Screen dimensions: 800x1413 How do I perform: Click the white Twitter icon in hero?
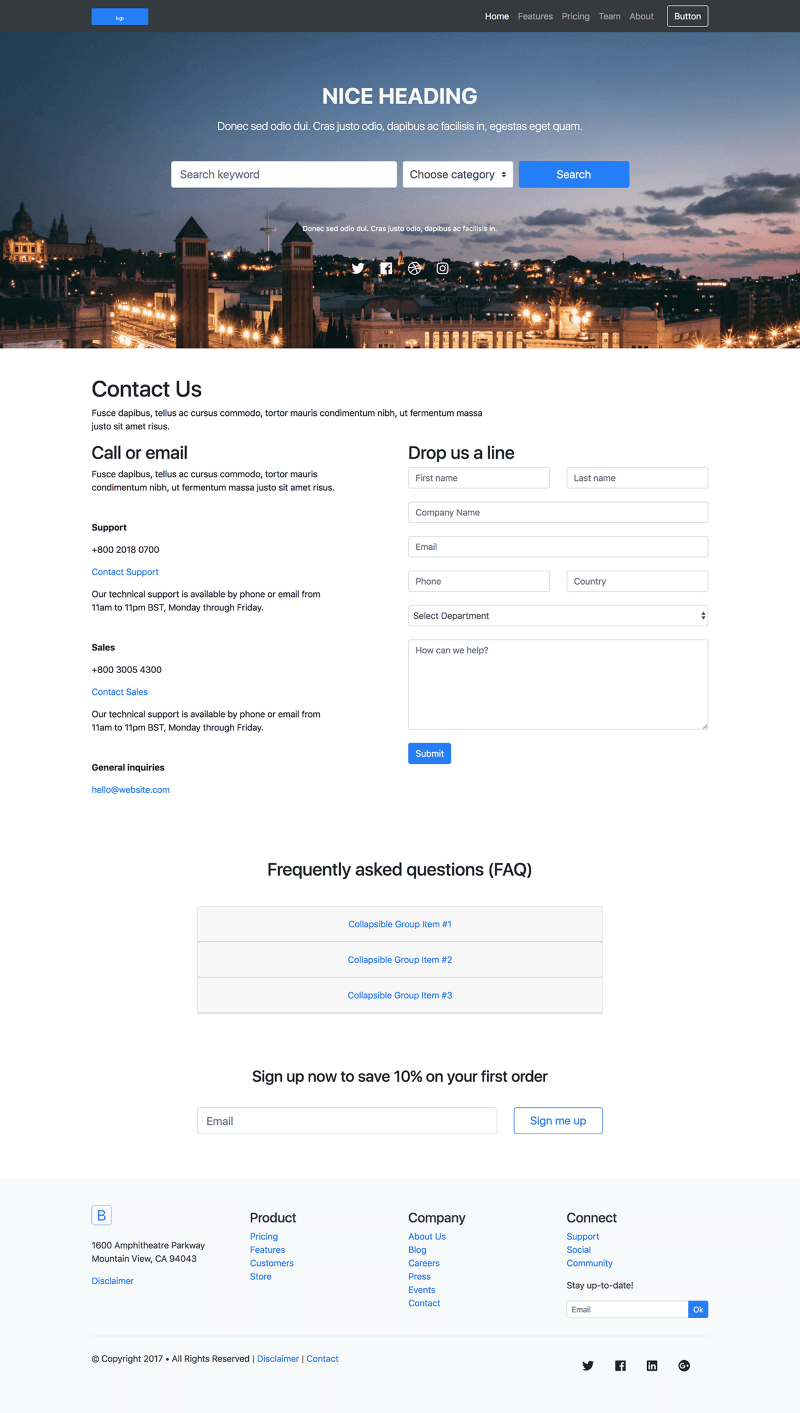358,268
